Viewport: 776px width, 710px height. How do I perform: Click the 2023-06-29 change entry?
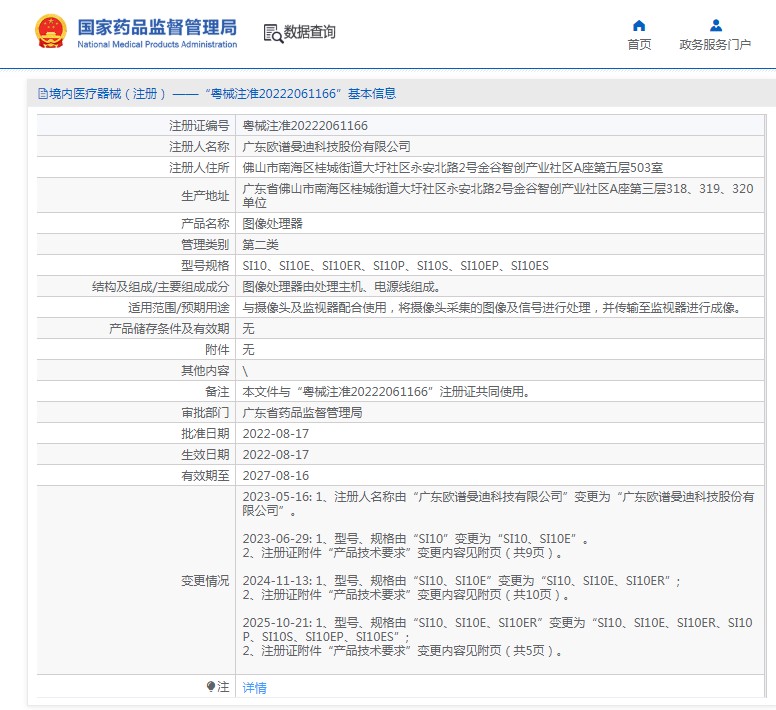tap(416, 545)
